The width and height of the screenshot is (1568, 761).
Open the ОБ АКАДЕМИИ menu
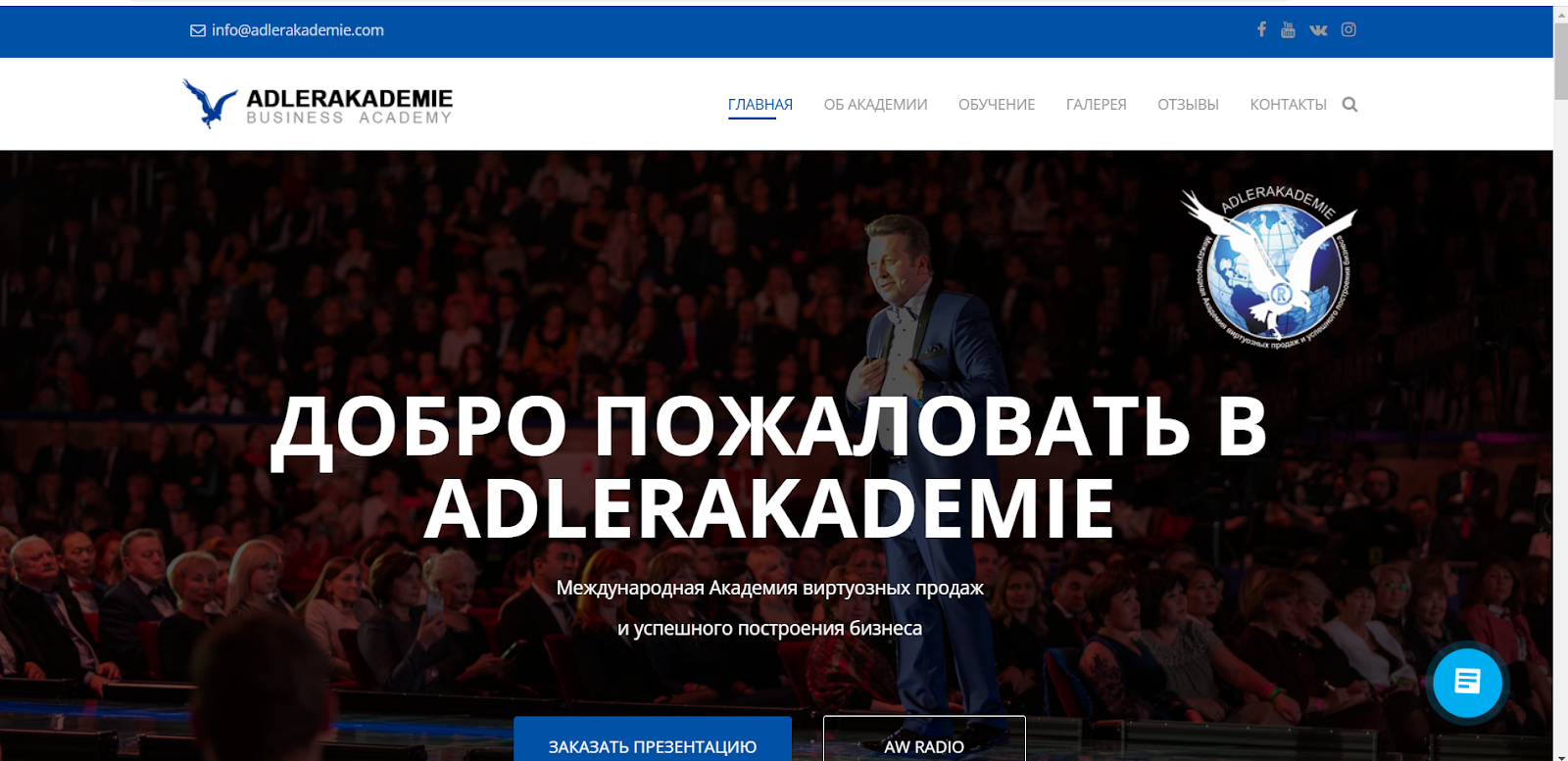tap(875, 105)
